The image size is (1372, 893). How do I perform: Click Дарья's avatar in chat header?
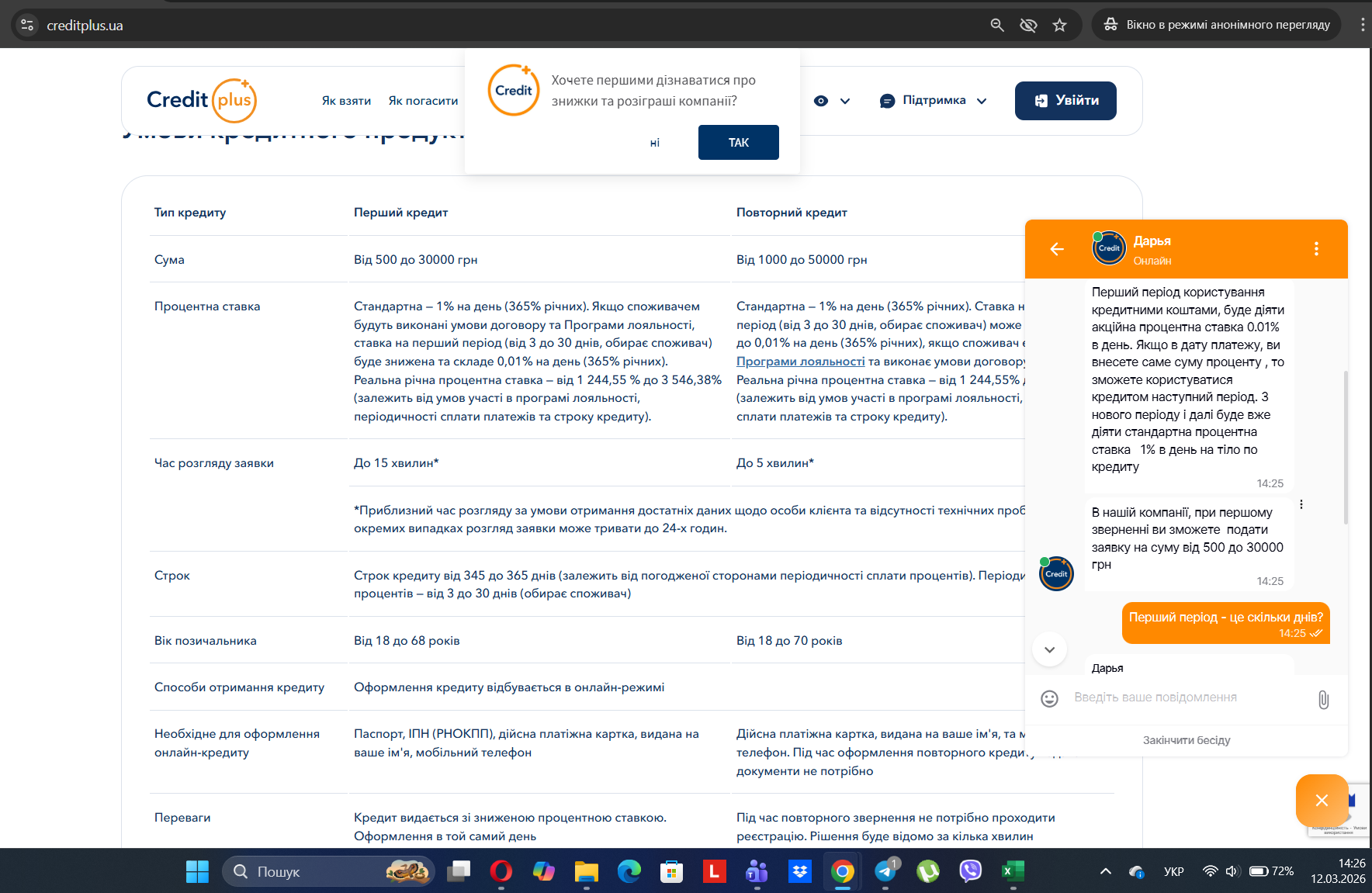1109,248
